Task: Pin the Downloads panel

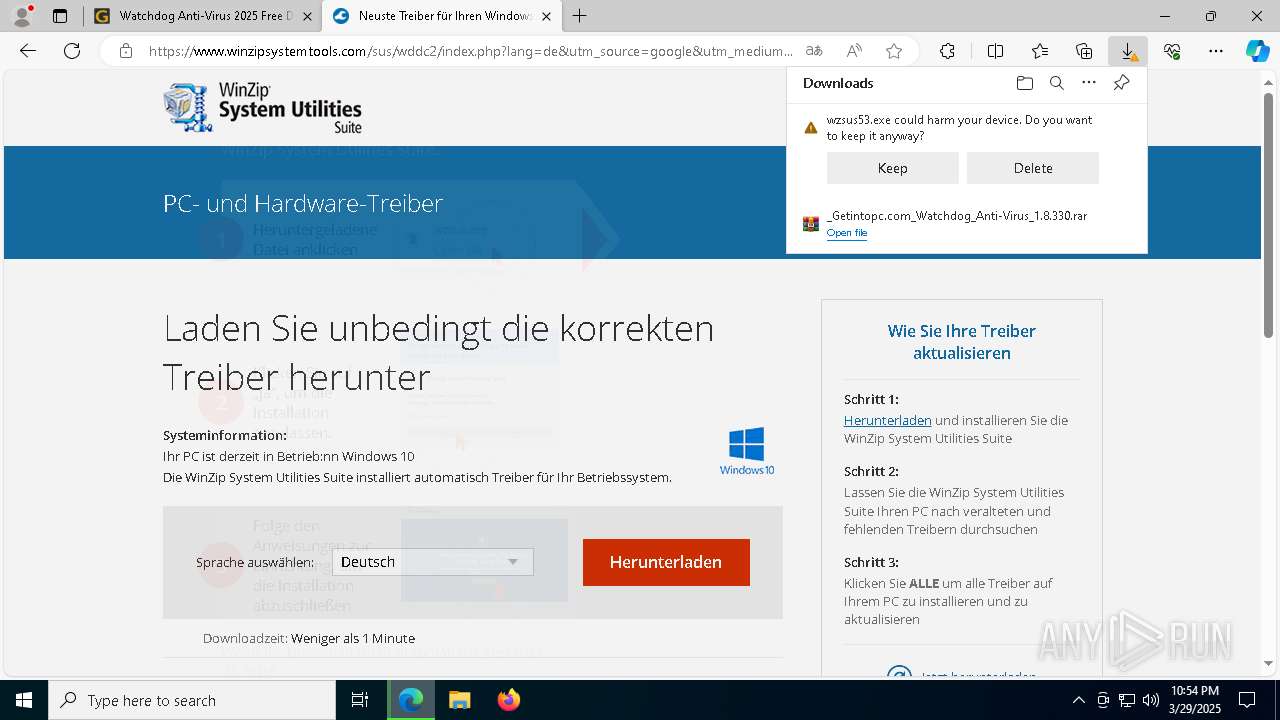Action: point(1121,83)
